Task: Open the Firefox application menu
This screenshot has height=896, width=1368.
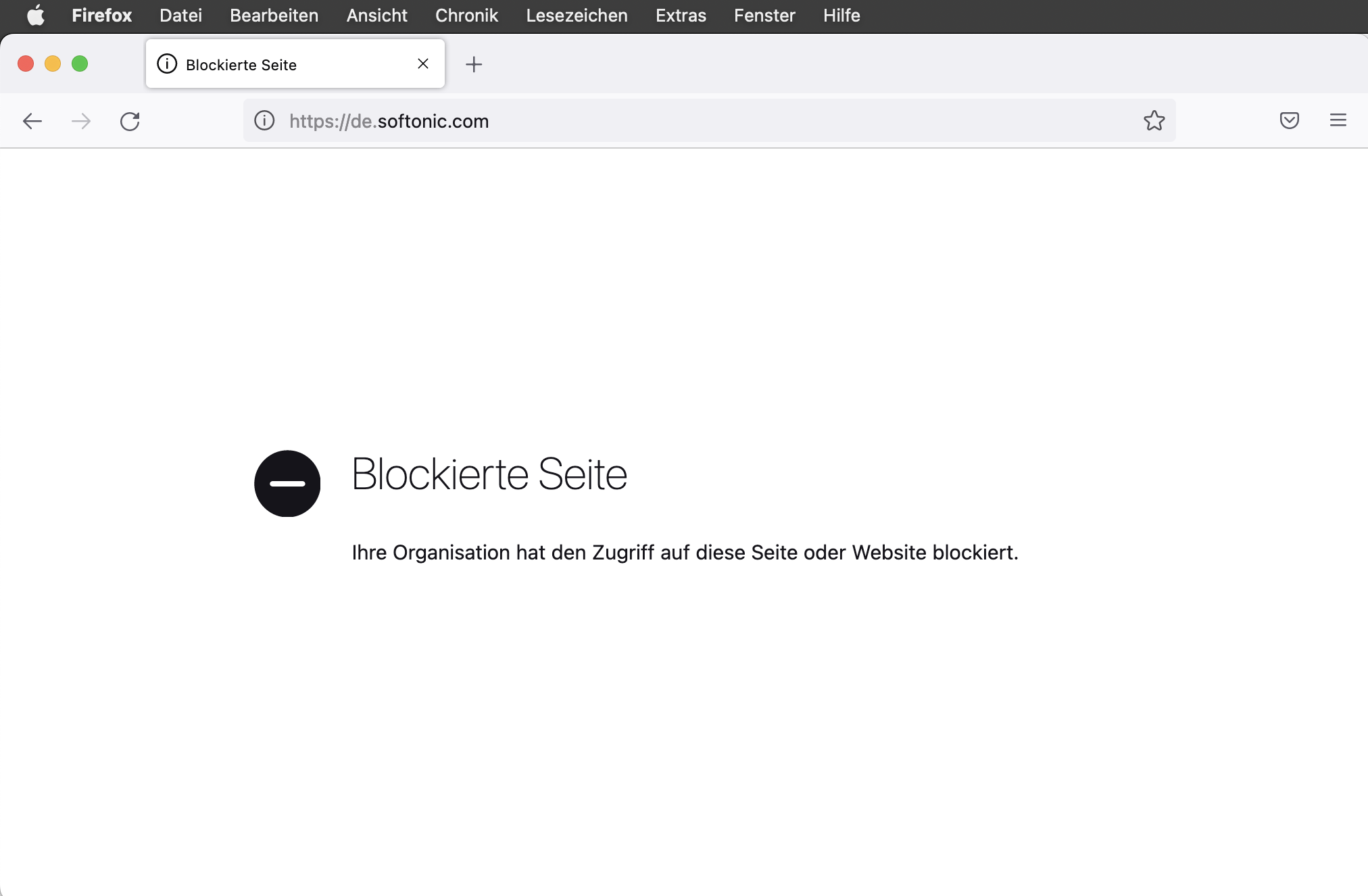Action: pyautogui.click(x=101, y=15)
